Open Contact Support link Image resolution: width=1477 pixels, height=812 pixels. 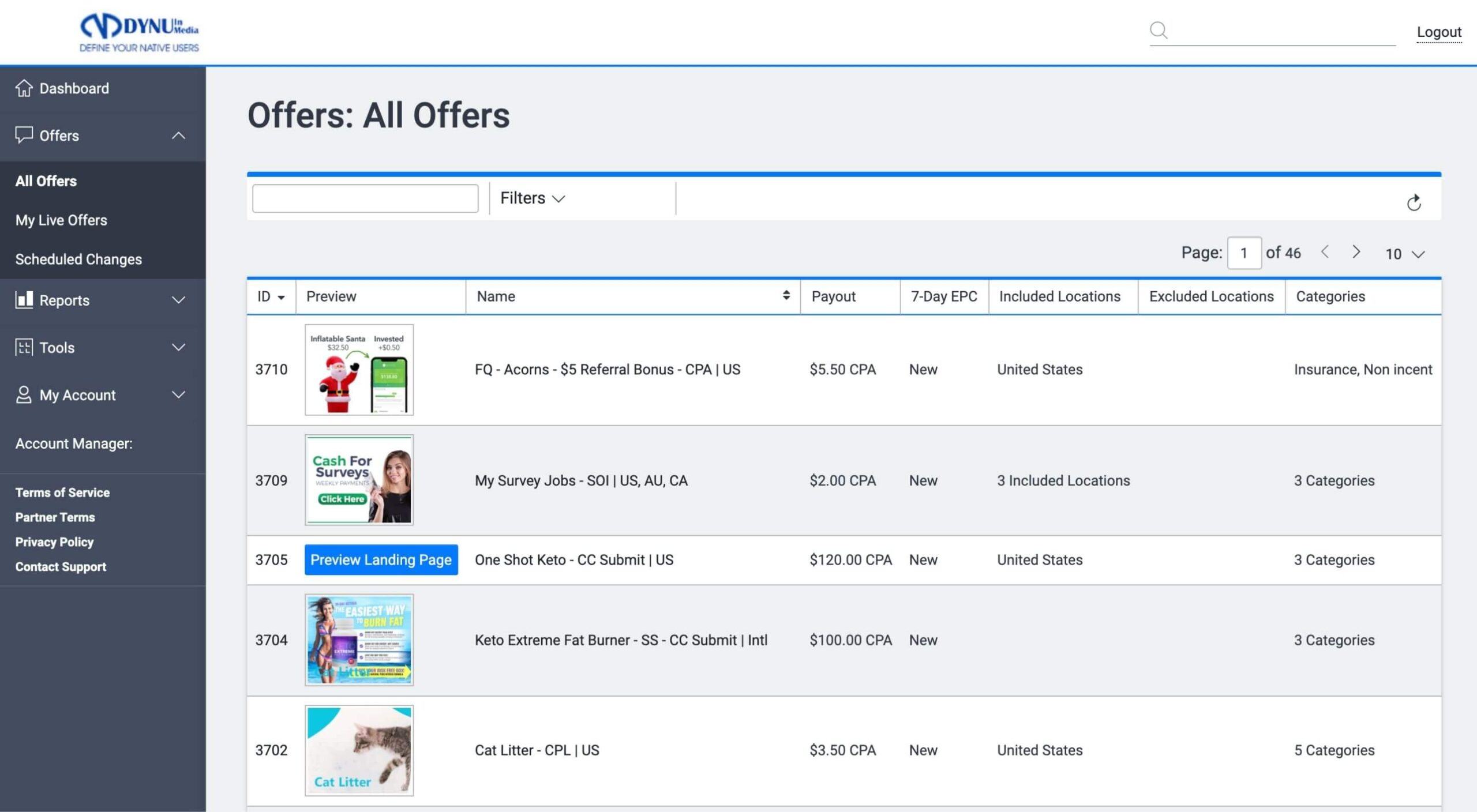tap(61, 567)
